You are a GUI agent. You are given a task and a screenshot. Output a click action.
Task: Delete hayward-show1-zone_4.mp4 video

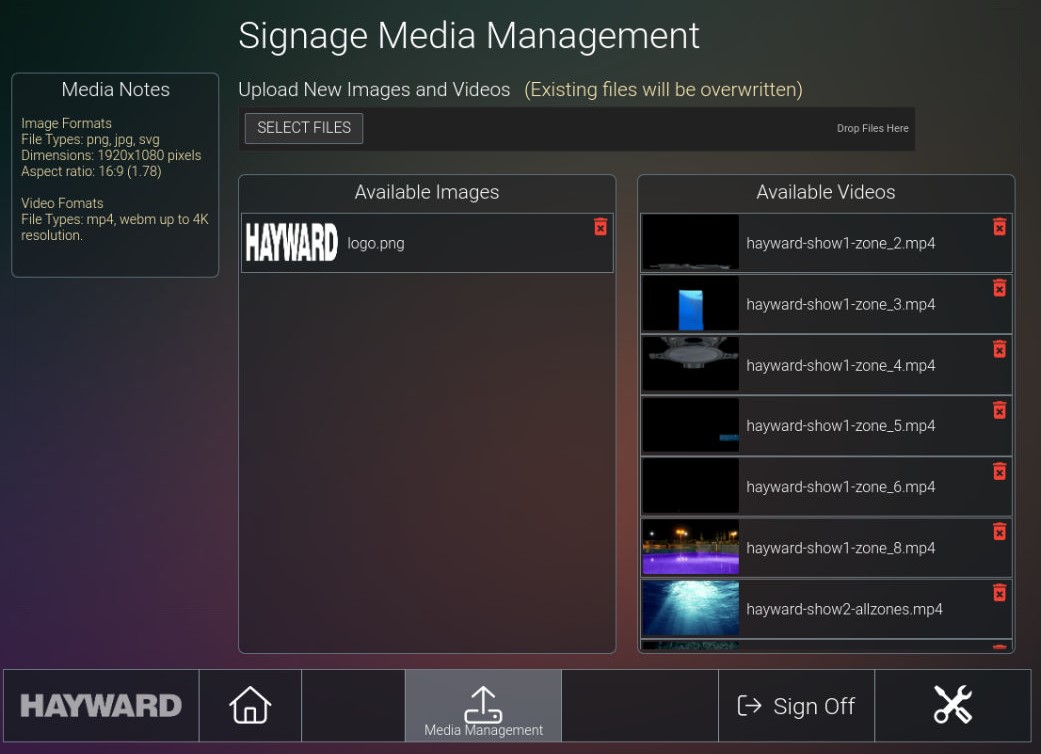(x=999, y=349)
